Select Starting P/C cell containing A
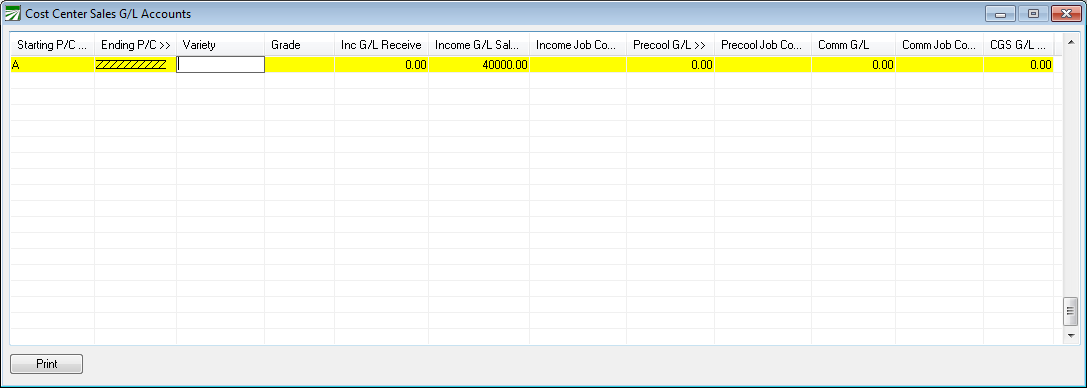1087x388 pixels. point(52,64)
